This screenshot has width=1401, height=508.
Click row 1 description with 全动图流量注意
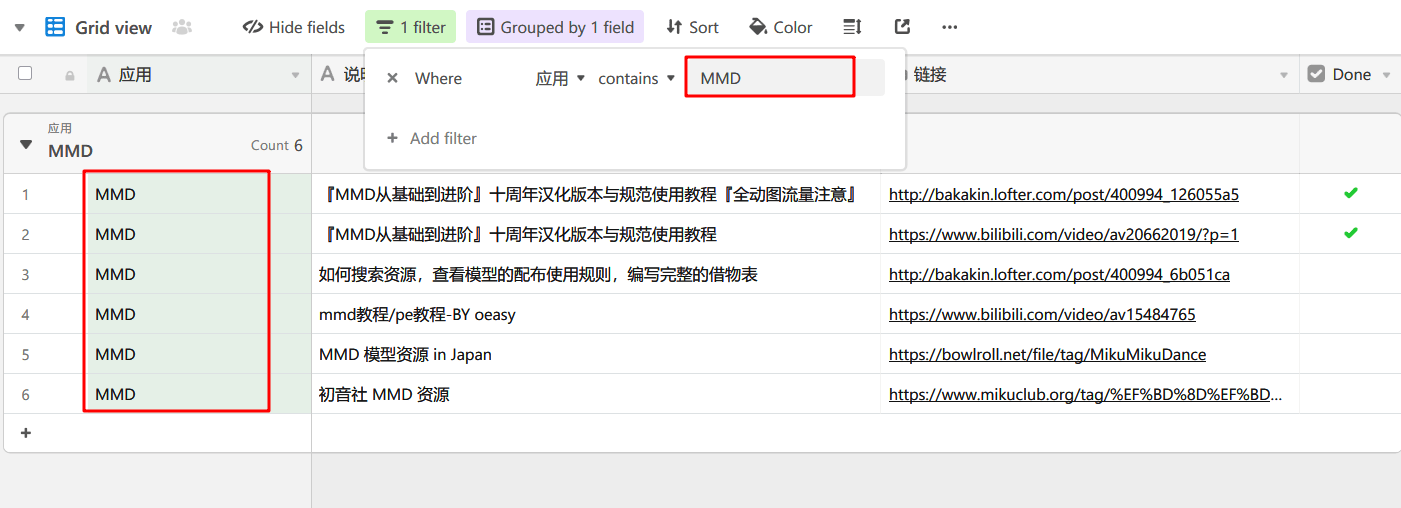pos(596,194)
